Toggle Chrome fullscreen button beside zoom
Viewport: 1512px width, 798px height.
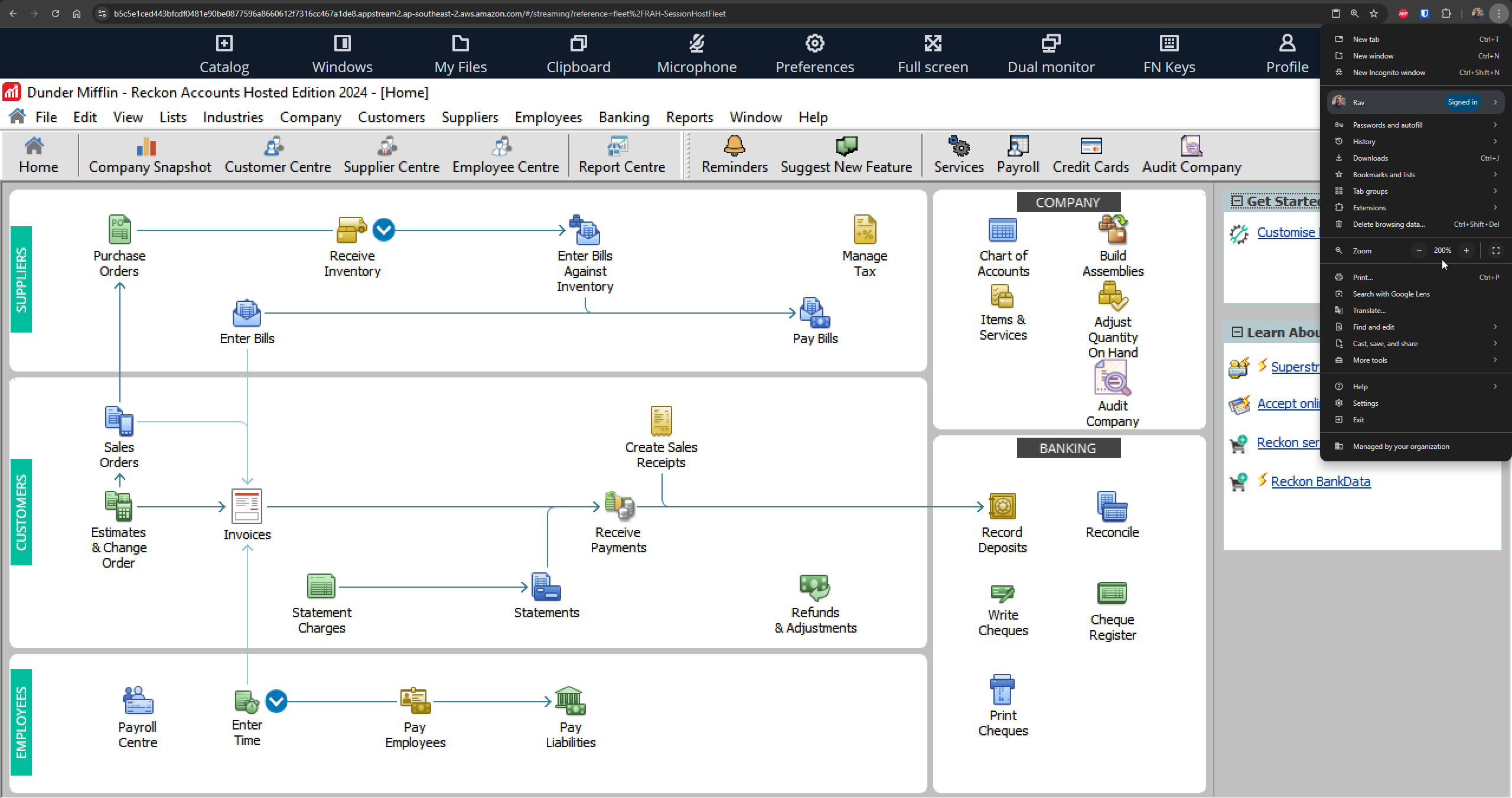tap(1495, 250)
